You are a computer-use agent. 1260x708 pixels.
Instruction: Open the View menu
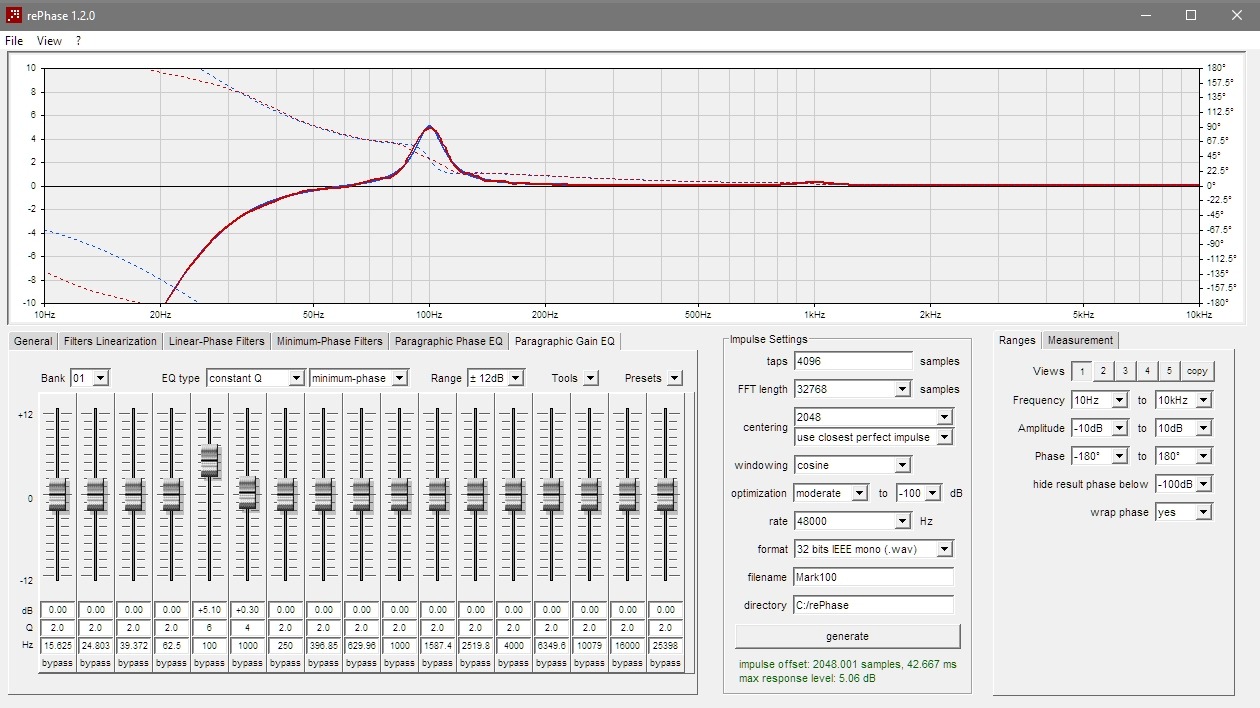pos(49,41)
